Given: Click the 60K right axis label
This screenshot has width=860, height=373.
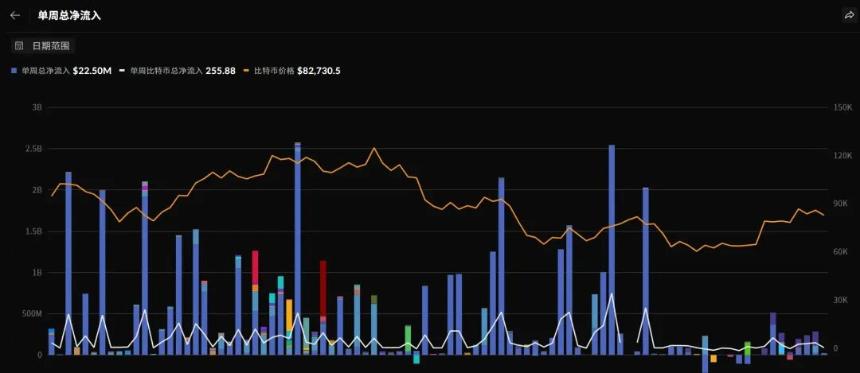Looking at the screenshot, I should 841,252.
